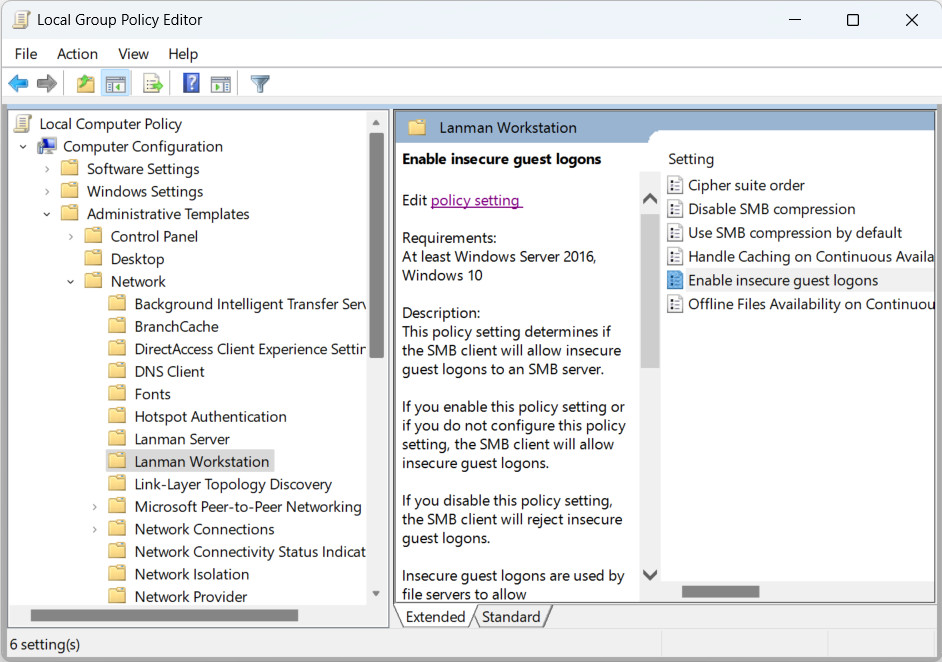Click the Fonts folder icon
This screenshot has height=662, width=942.
117,393
